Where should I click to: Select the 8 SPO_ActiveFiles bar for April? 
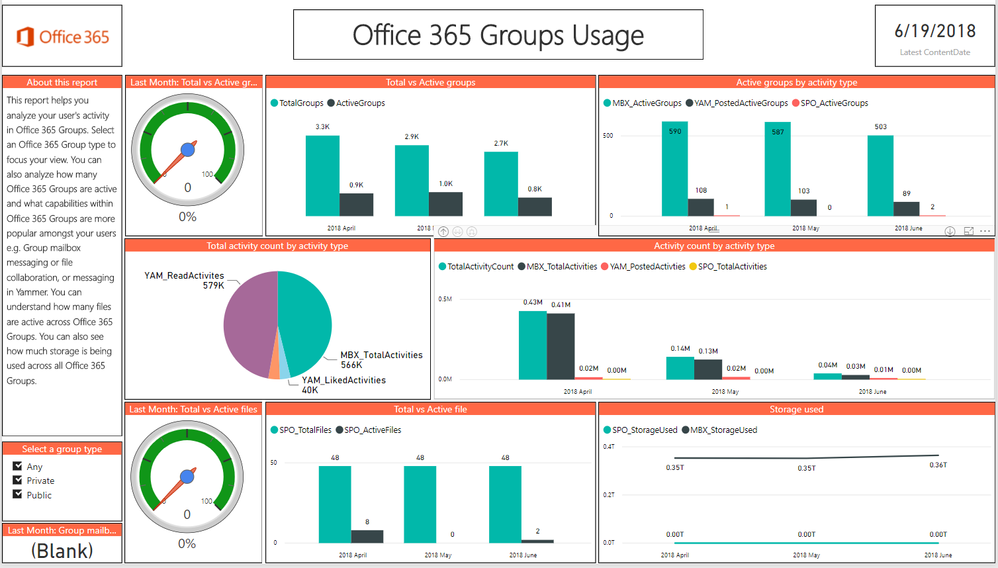coord(367,537)
